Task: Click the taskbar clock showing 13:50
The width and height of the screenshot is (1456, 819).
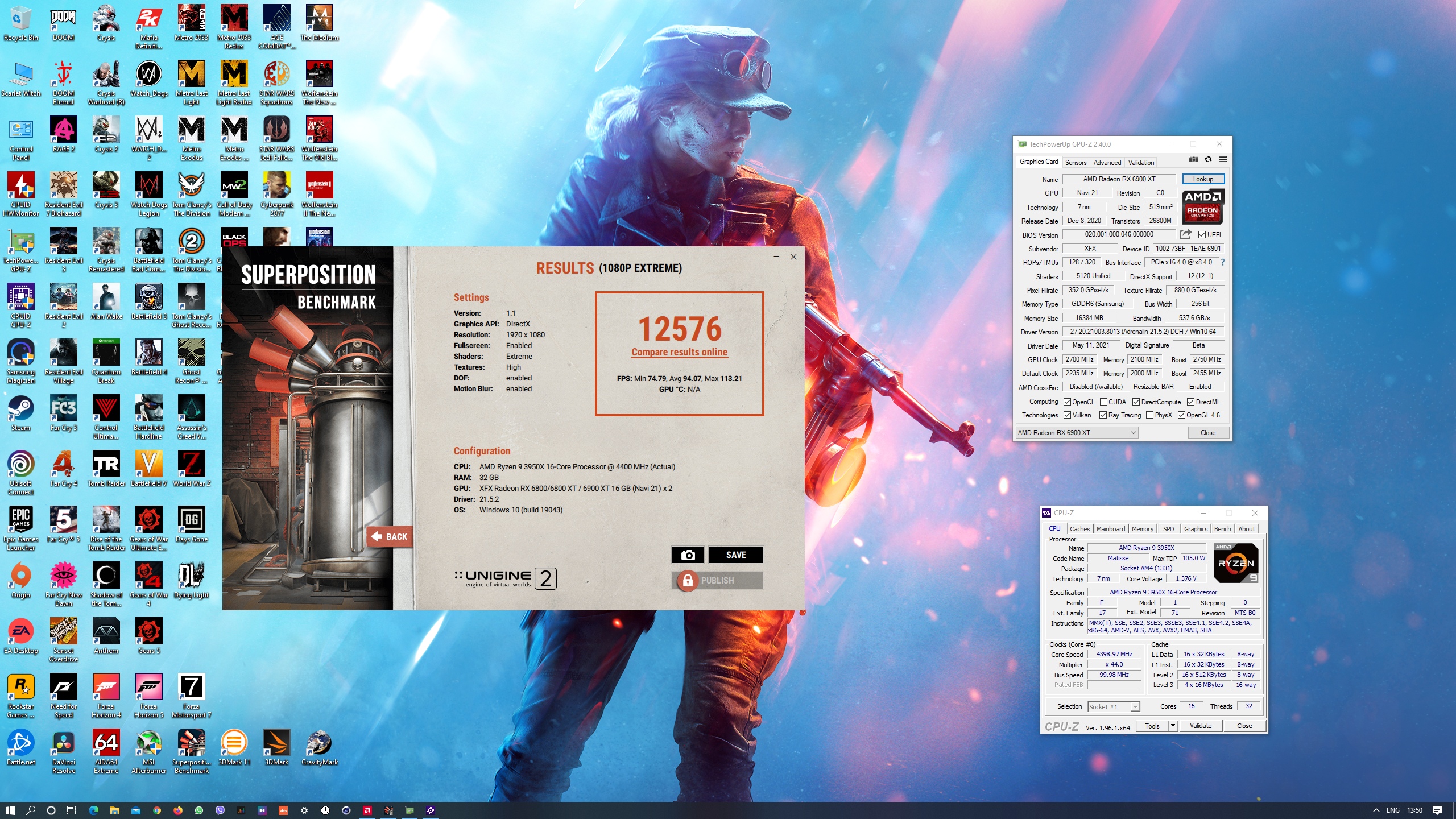Action: (1414, 810)
